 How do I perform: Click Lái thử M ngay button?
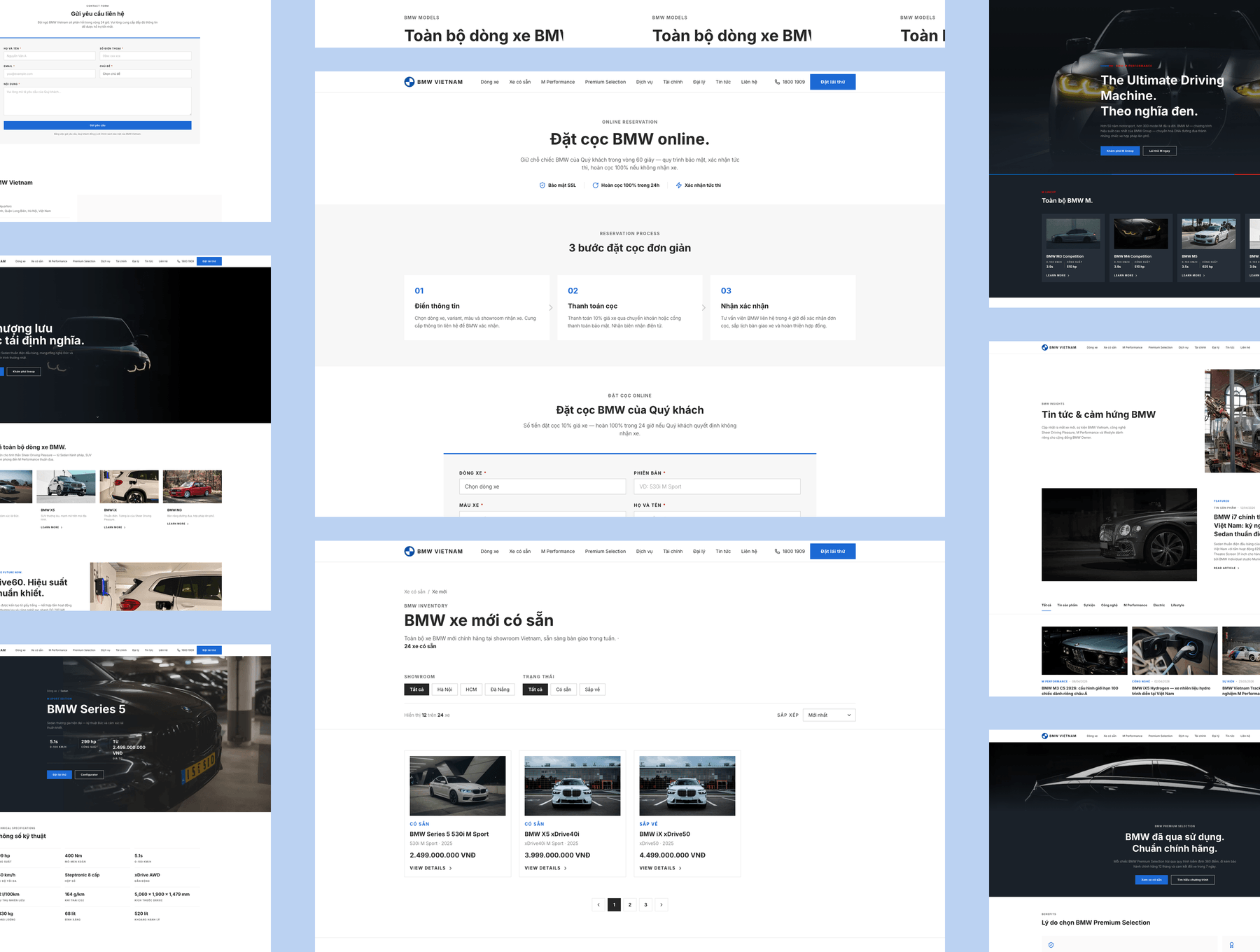[1159, 150]
